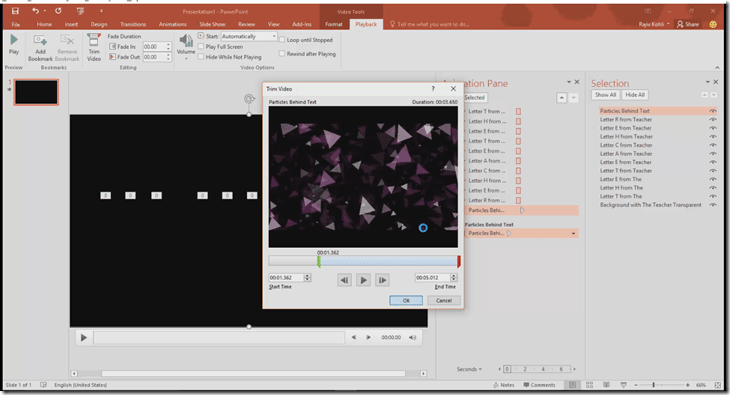
Task: Open the Start Automatically dropdown
Action: coord(274,36)
